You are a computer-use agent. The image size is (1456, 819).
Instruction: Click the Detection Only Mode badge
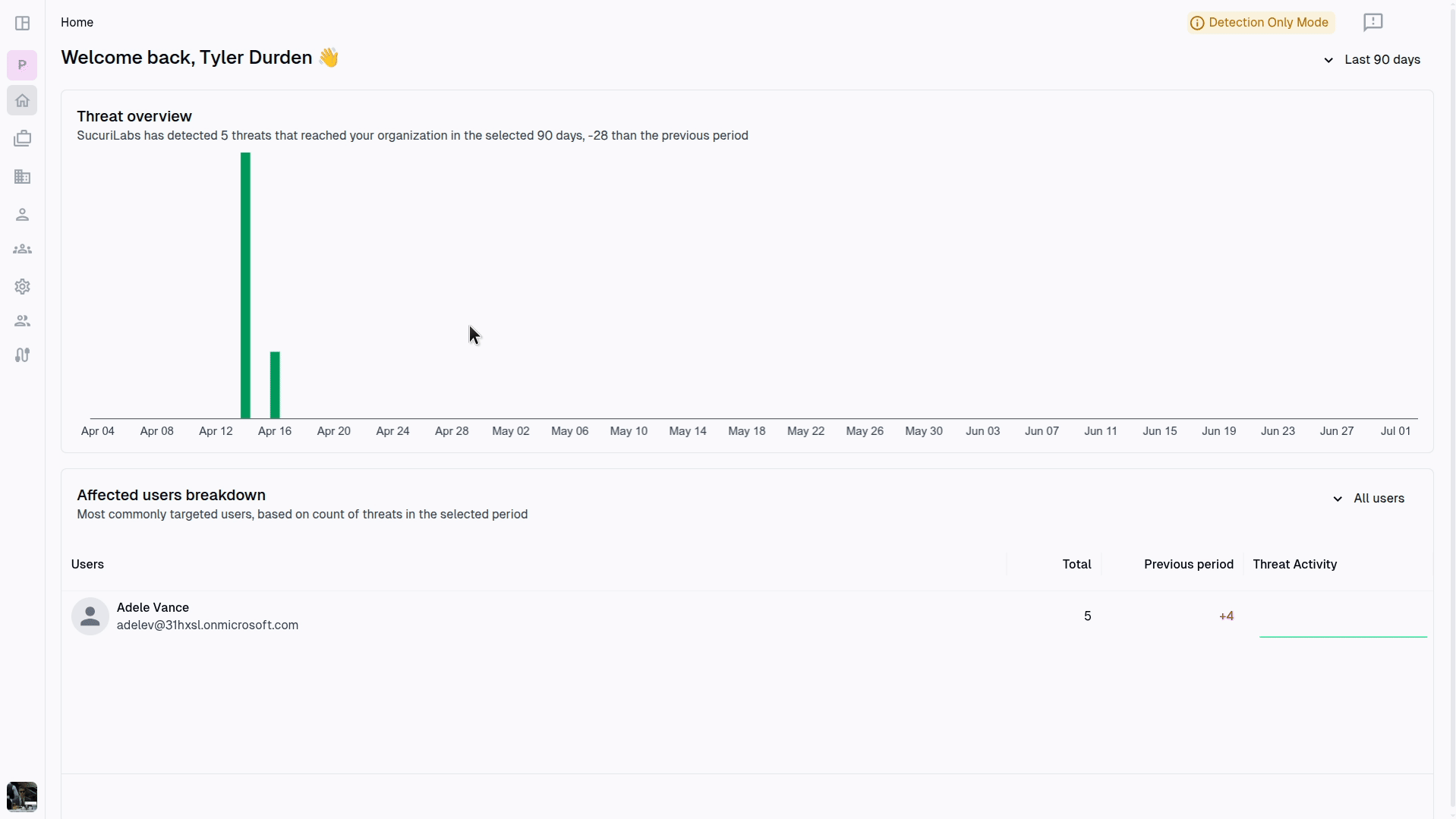pyautogui.click(x=1261, y=23)
